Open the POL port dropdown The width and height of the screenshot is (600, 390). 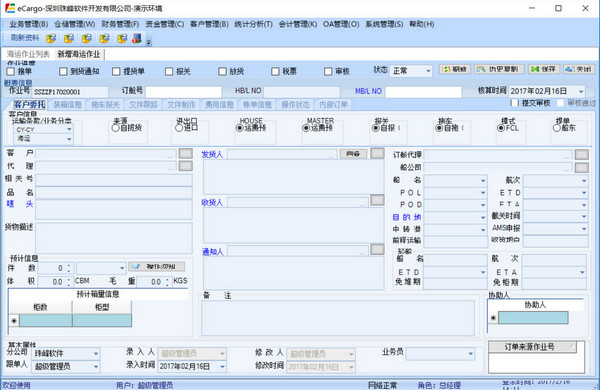483,193
